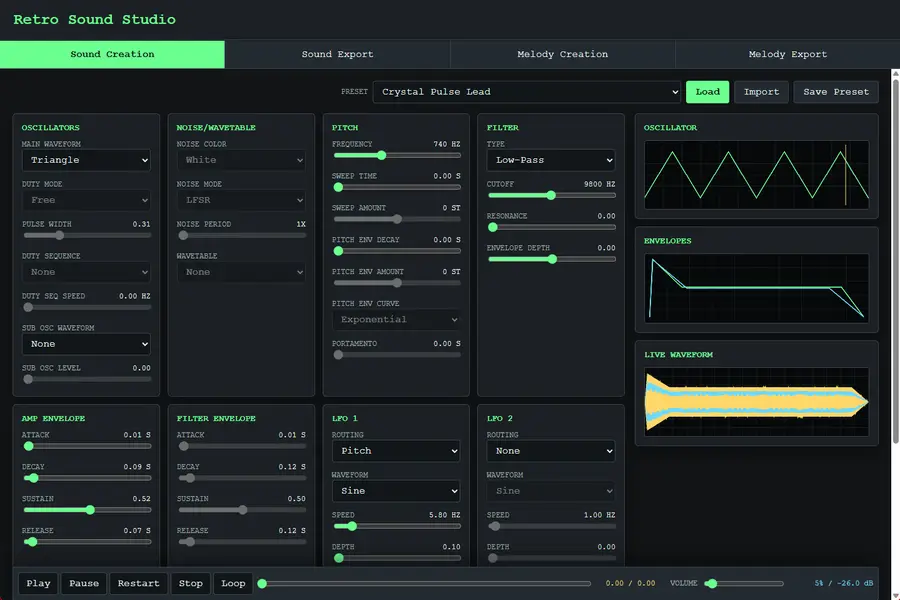Restart playback from the beginning
This screenshot has width=900, height=600.
click(138, 583)
